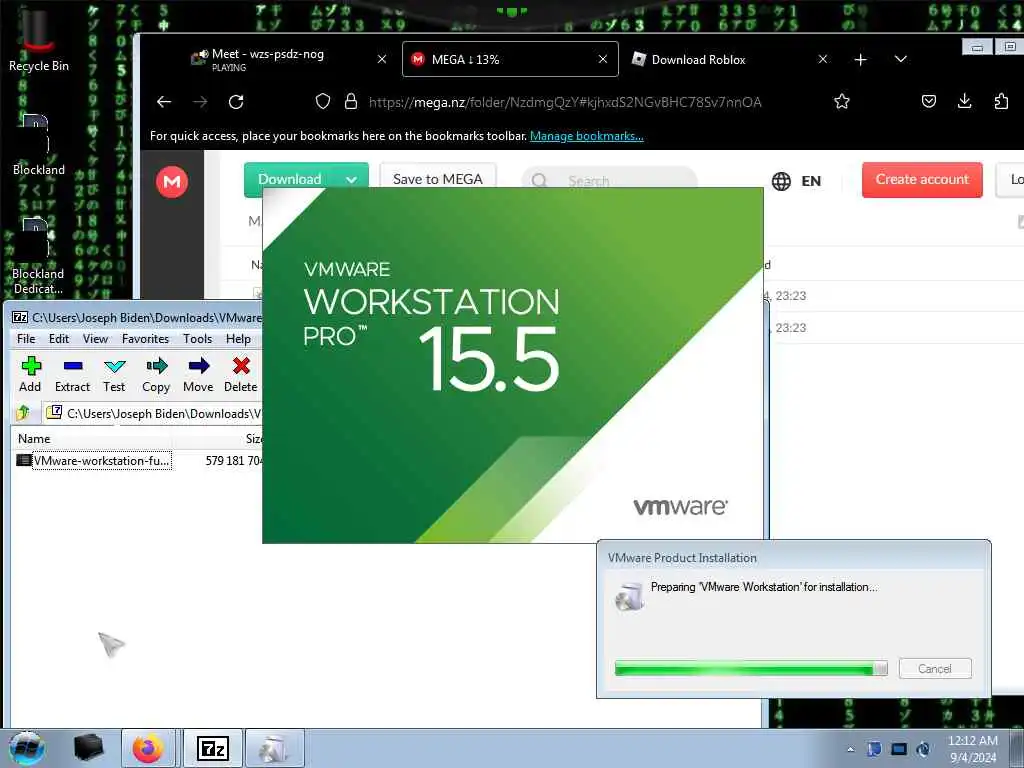Open Manage bookmarks link
The height and width of the screenshot is (768, 1024).
pos(586,136)
